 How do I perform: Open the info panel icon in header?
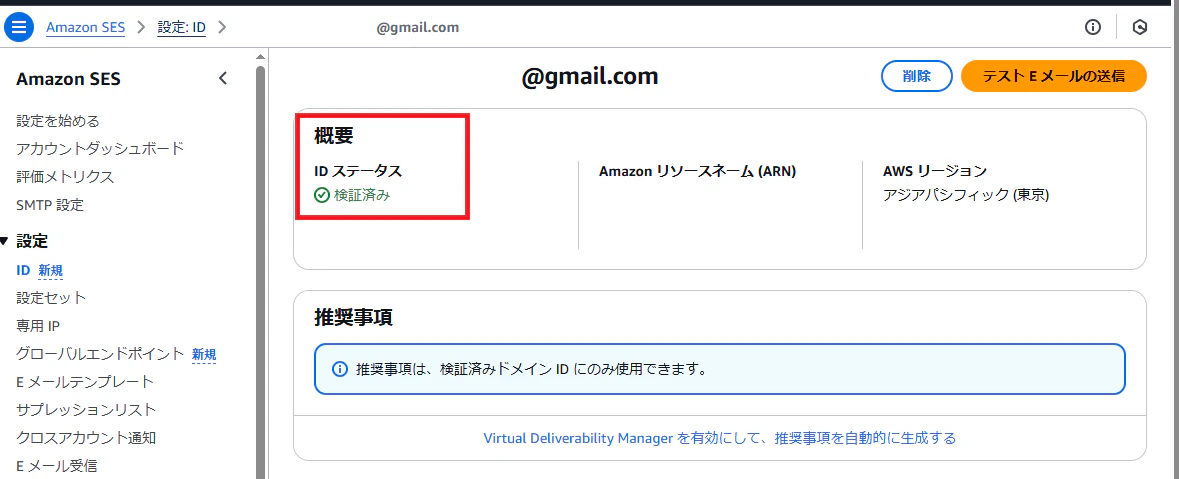coord(1093,28)
